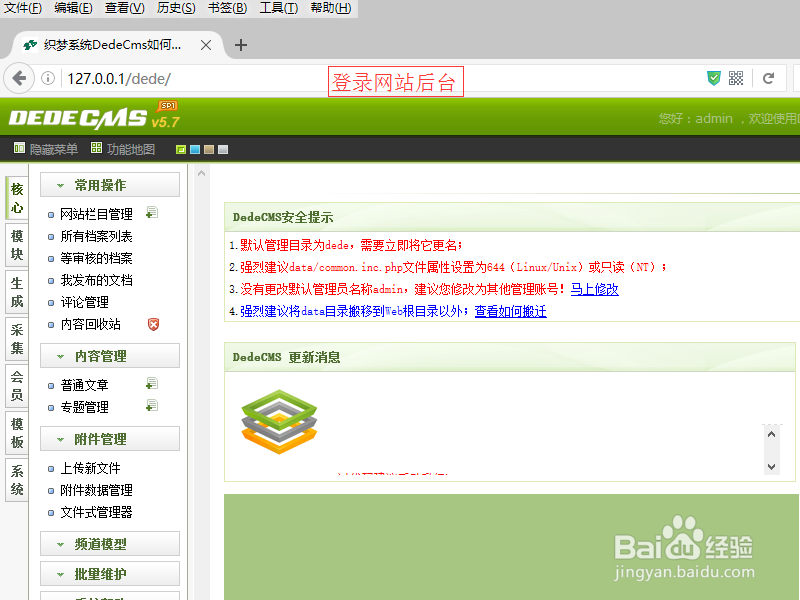Image resolution: width=800 pixels, height=600 pixels.
Task: Open the 帮助(H) menu
Action: tap(331, 8)
